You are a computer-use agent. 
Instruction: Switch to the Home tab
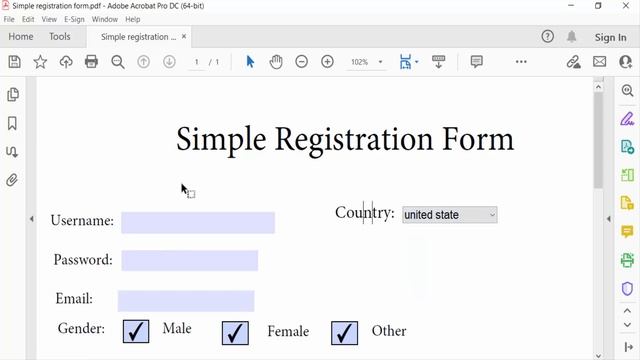[21, 37]
